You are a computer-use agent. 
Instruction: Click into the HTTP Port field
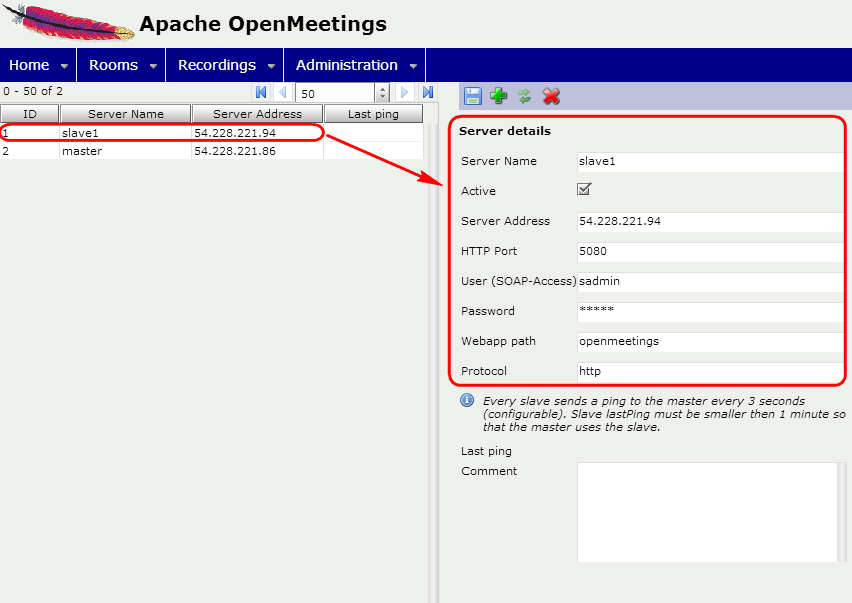710,251
